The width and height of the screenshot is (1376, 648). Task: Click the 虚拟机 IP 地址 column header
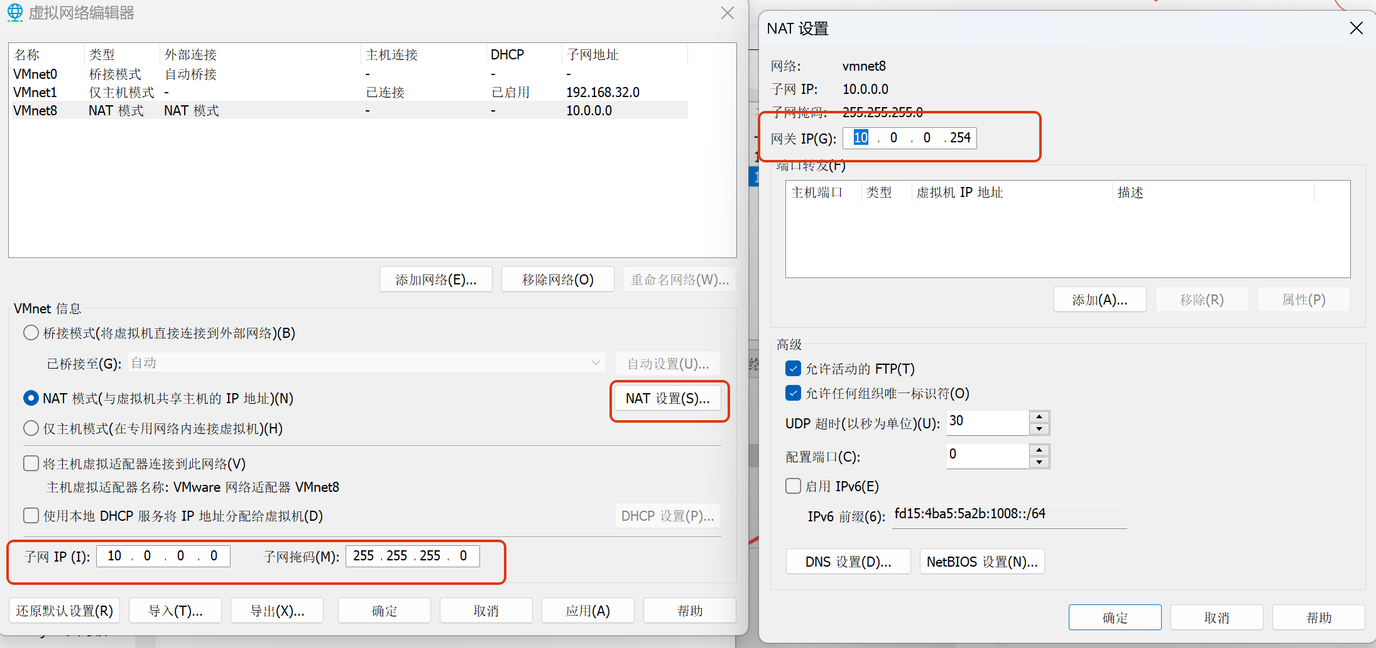(1011, 192)
